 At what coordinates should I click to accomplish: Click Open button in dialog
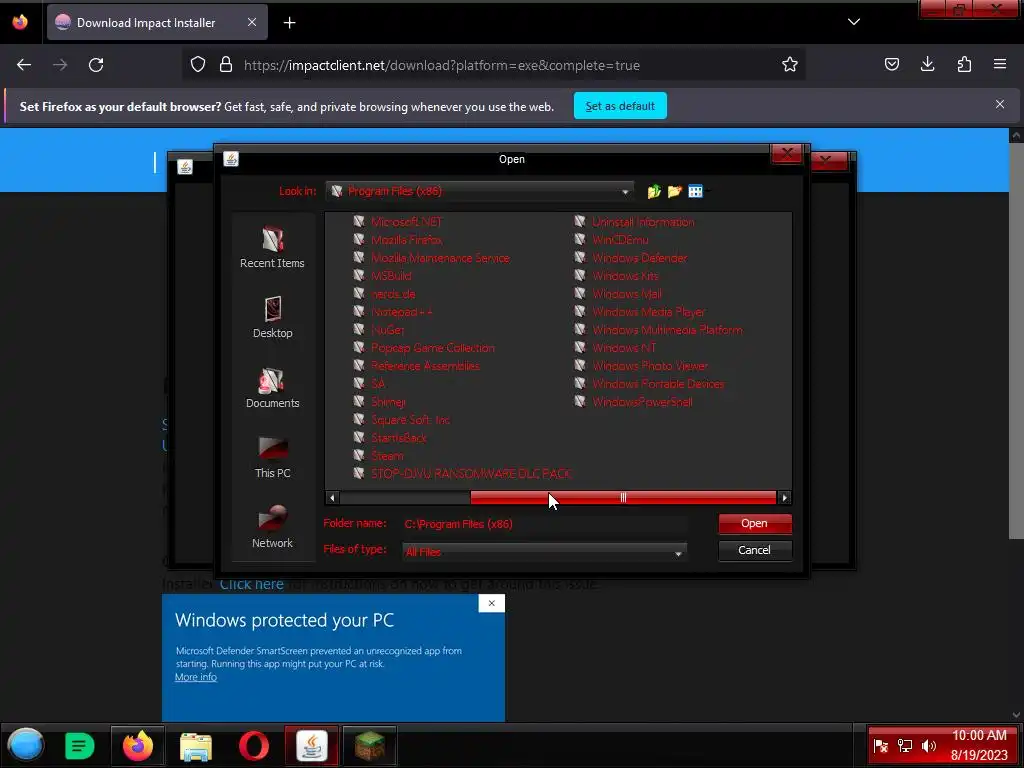coord(755,523)
